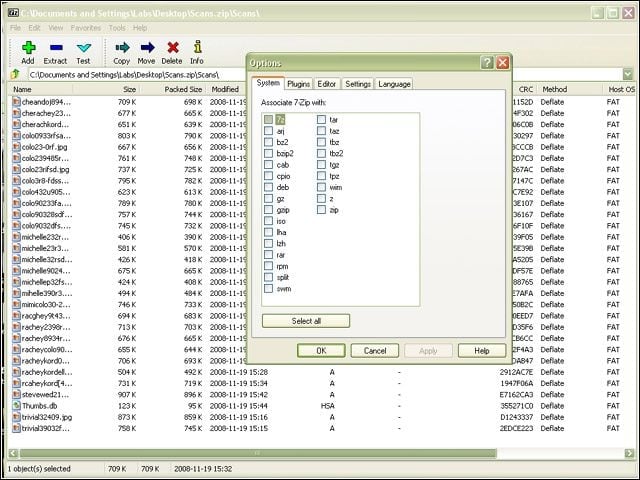The width and height of the screenshot is (640, 480).
Task: Run the Test archive tool
Action: 84,48
